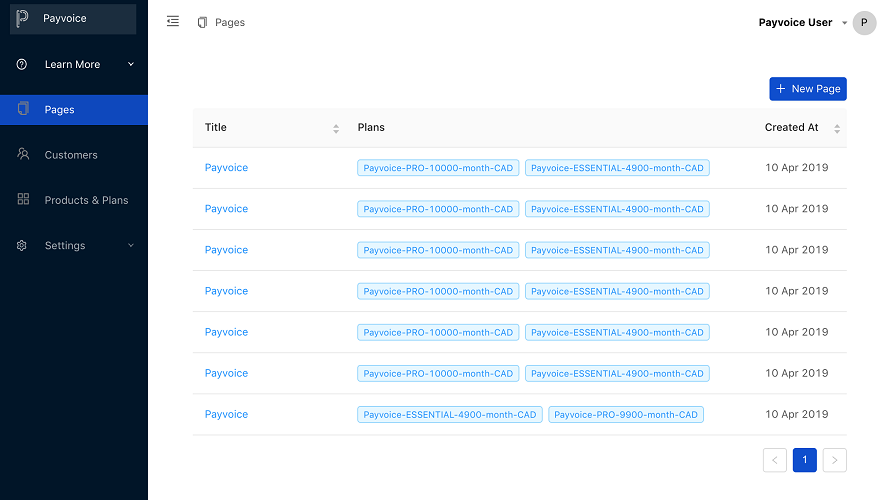The height and width of the screenshot is (500, 890).
Task: Open the Payvoice link in the fourth row
Action: [226, 291]
